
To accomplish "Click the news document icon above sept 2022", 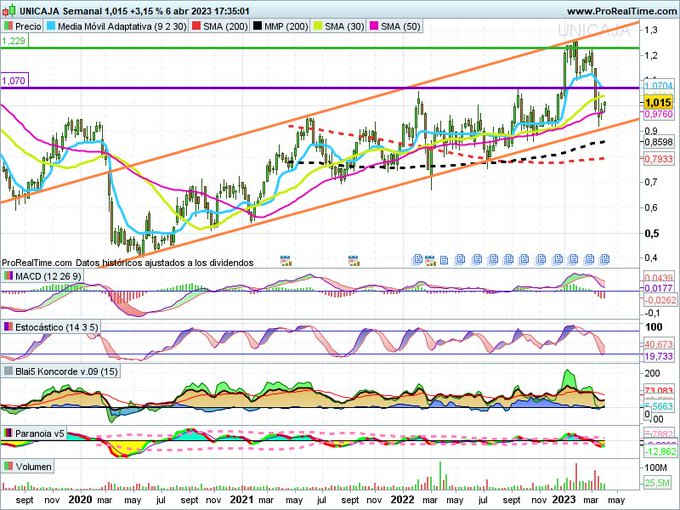I will 509,259.
